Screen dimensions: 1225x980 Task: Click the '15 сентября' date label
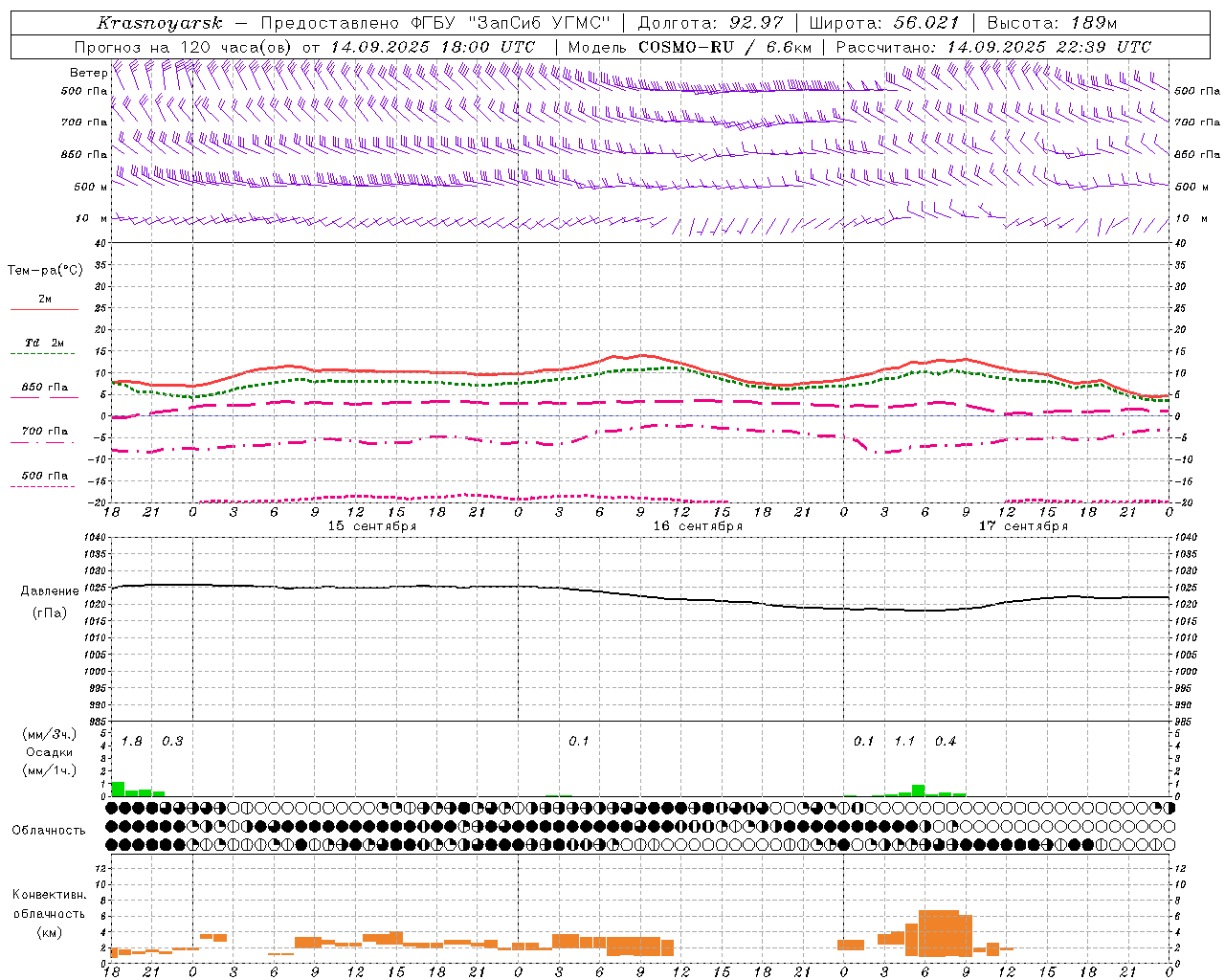pyautogui.click(x=371, y=526)
